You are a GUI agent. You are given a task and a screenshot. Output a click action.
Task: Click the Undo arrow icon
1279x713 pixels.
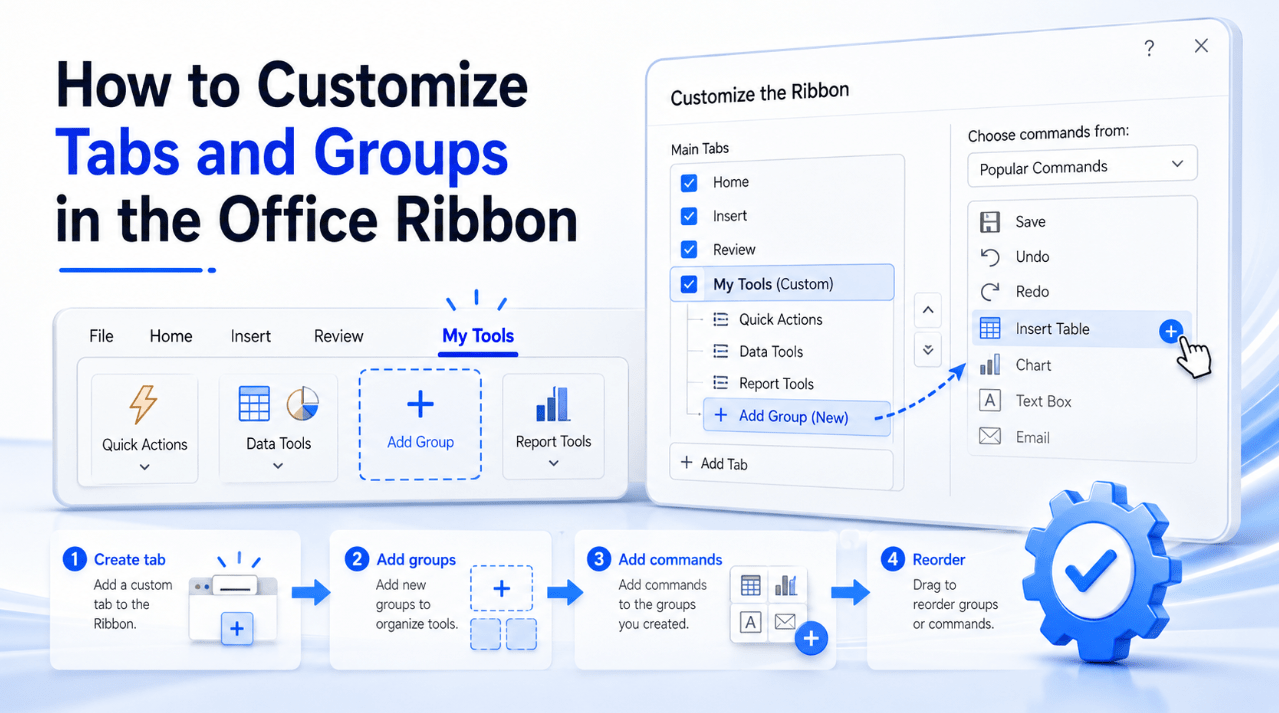(x=990, y=257)
